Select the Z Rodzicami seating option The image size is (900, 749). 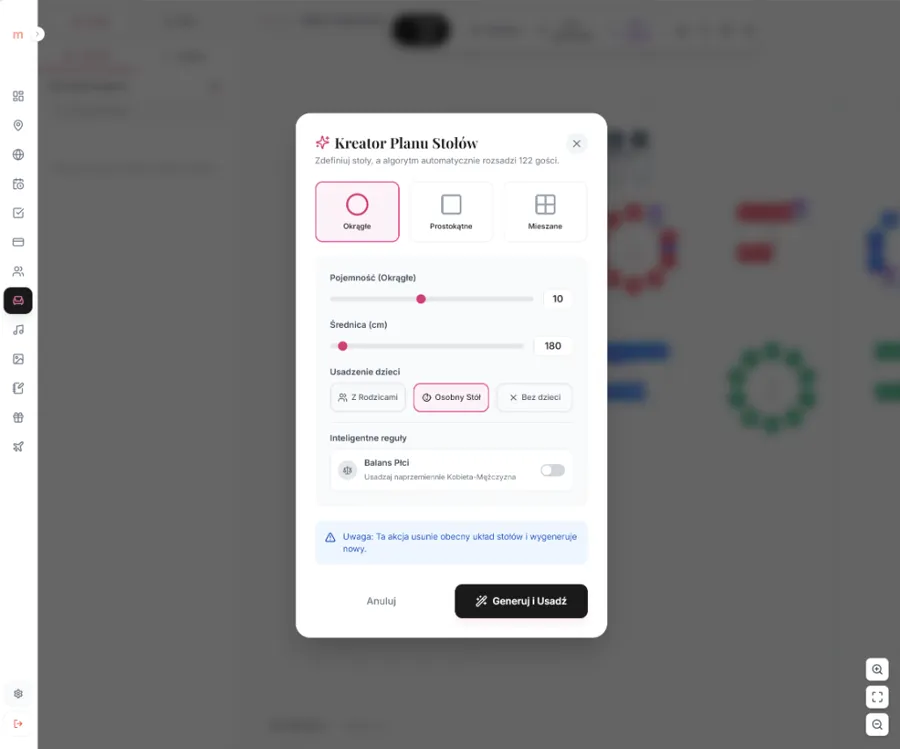tap(368, 397)
